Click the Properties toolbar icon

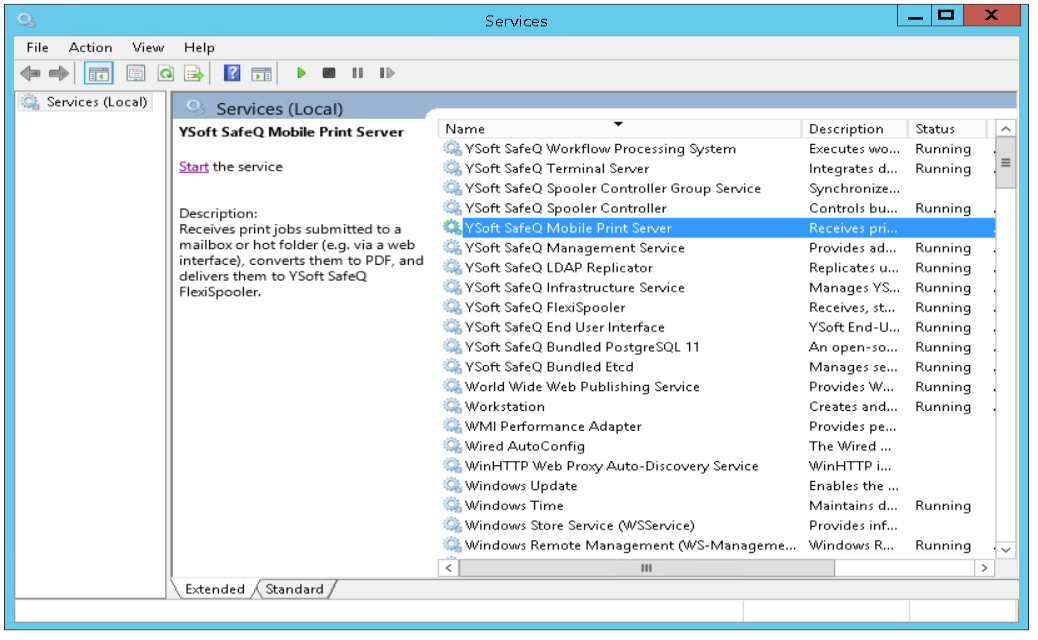136,73
